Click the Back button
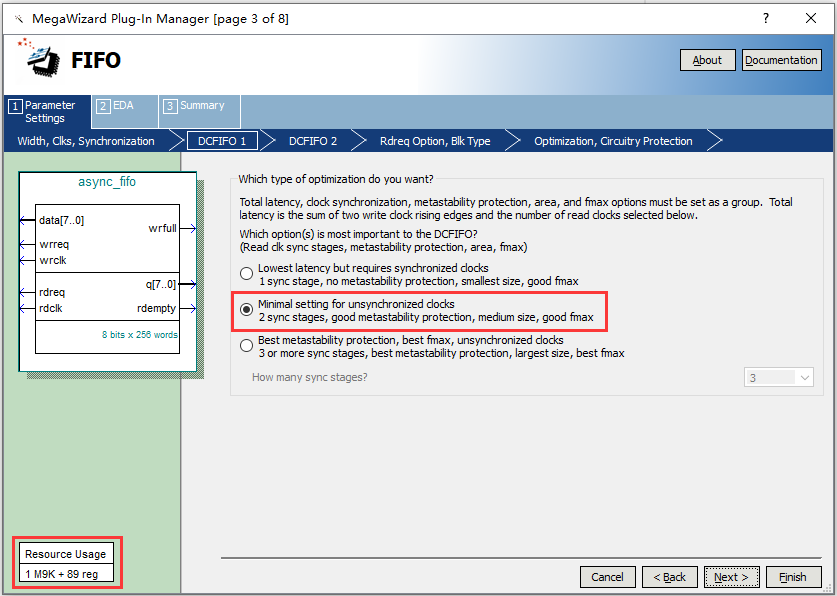The image size is (837, 596). [669, 577]
